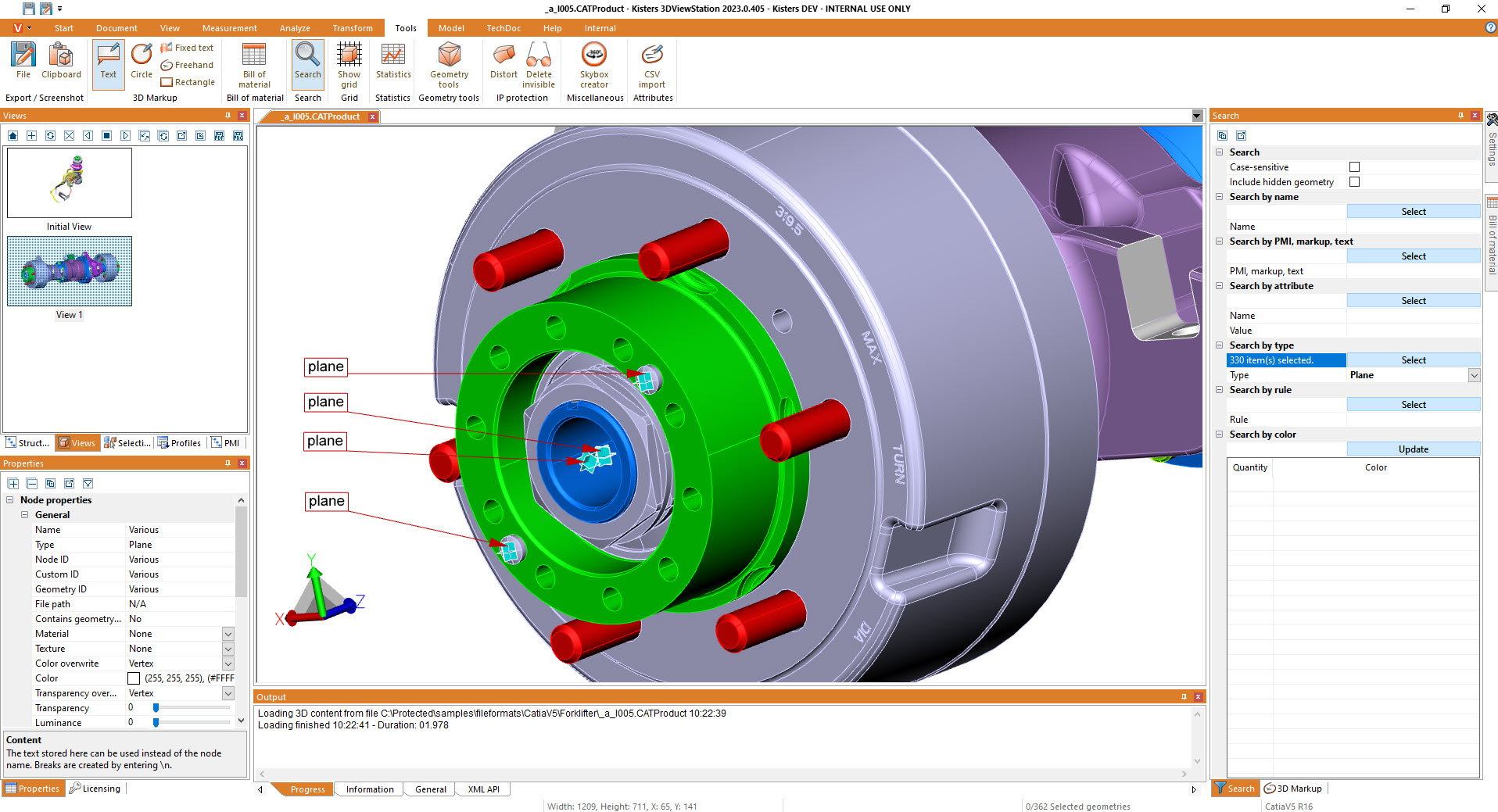Select Fixed text markup option

click(187, 48)
